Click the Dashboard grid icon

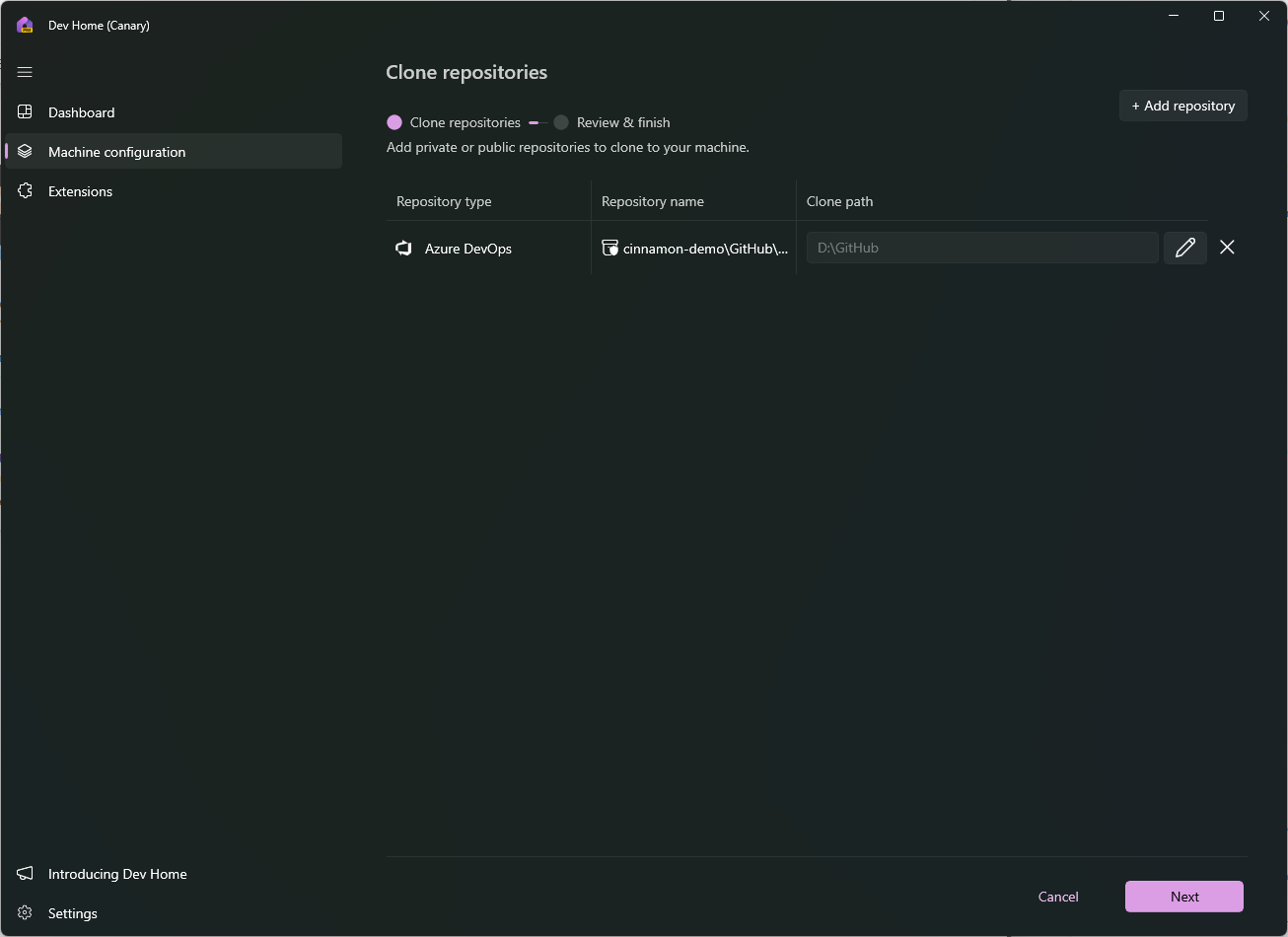coord(25,112)
